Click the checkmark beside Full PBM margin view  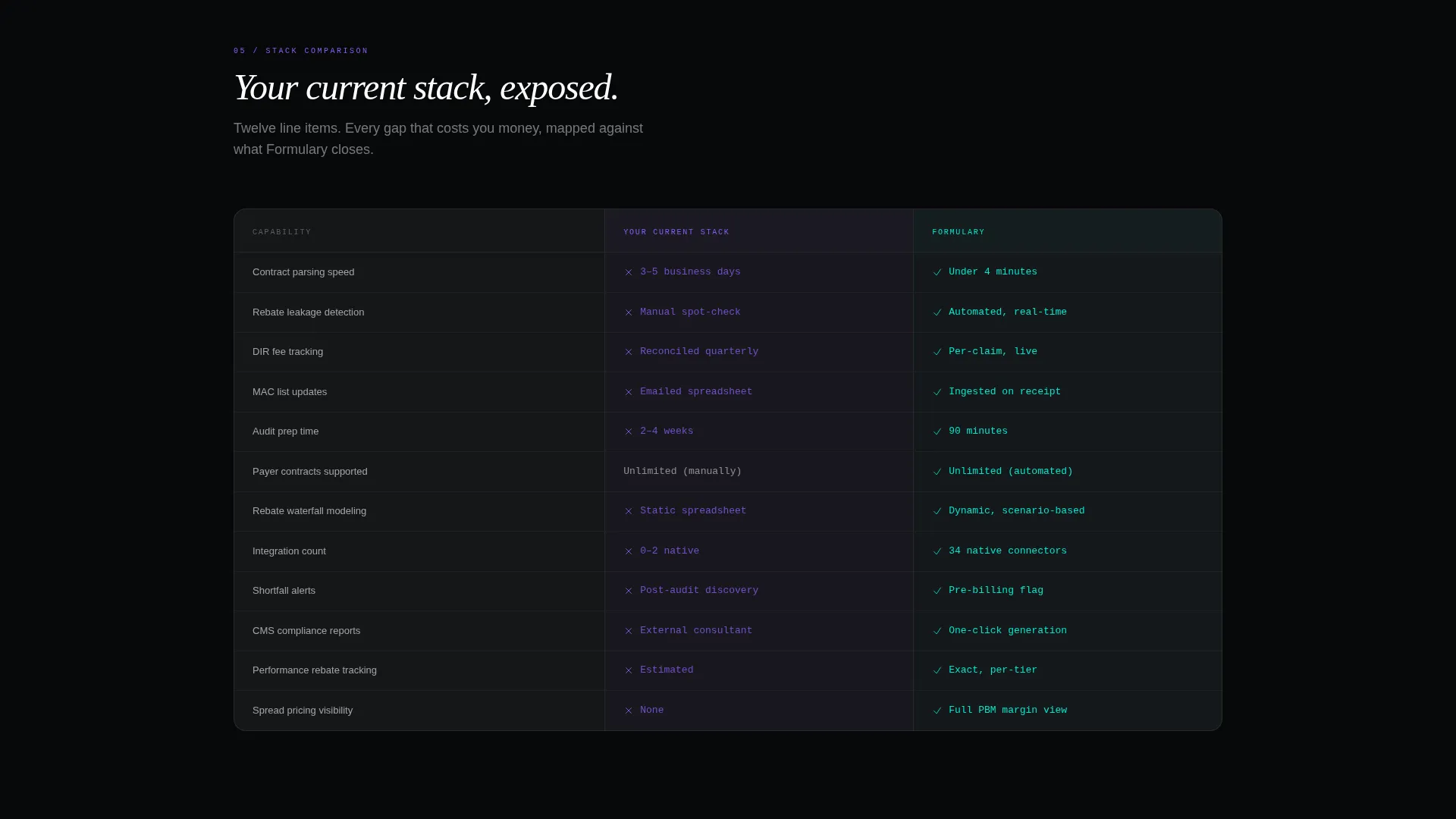(937, 711)
